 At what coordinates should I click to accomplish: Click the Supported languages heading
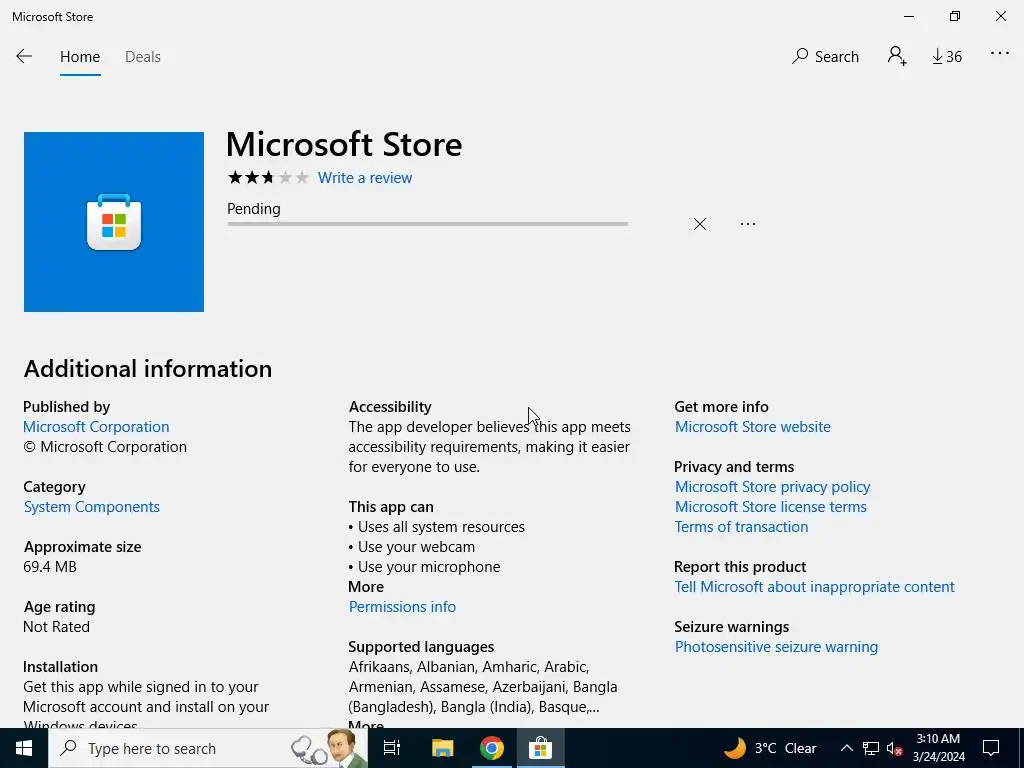(421, 647)
